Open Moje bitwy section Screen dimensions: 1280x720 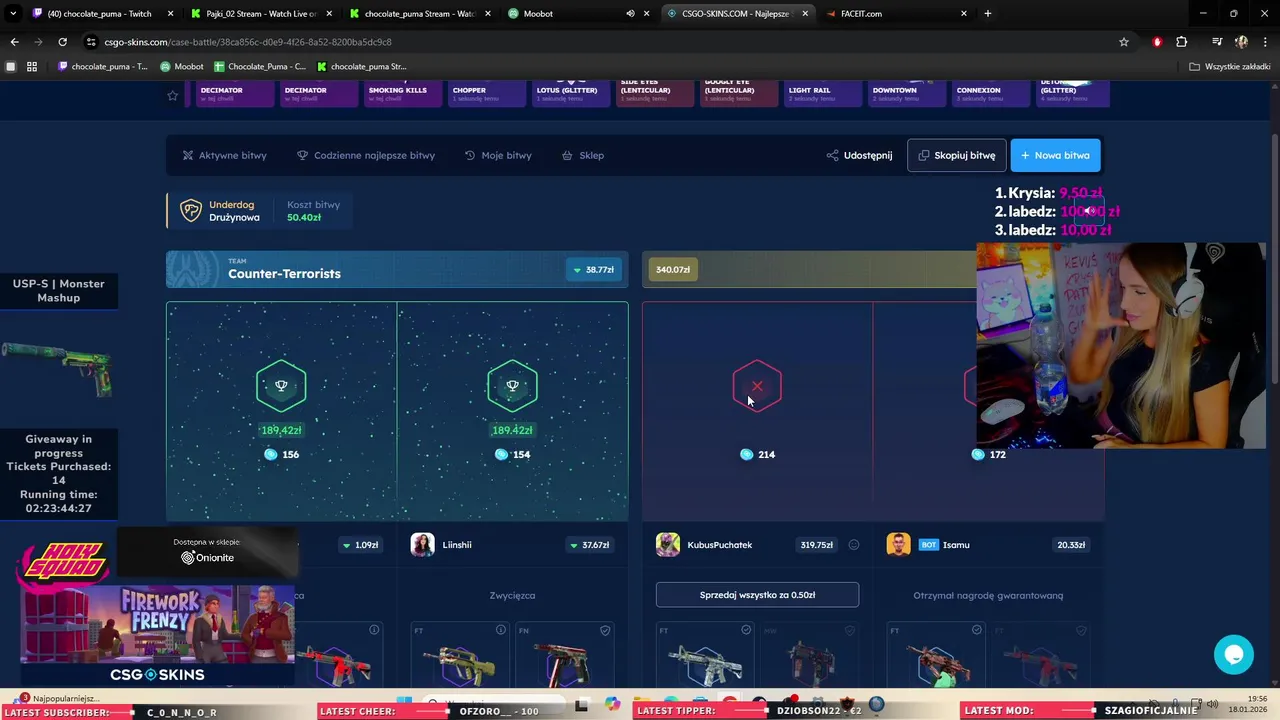tap(498, 156)
